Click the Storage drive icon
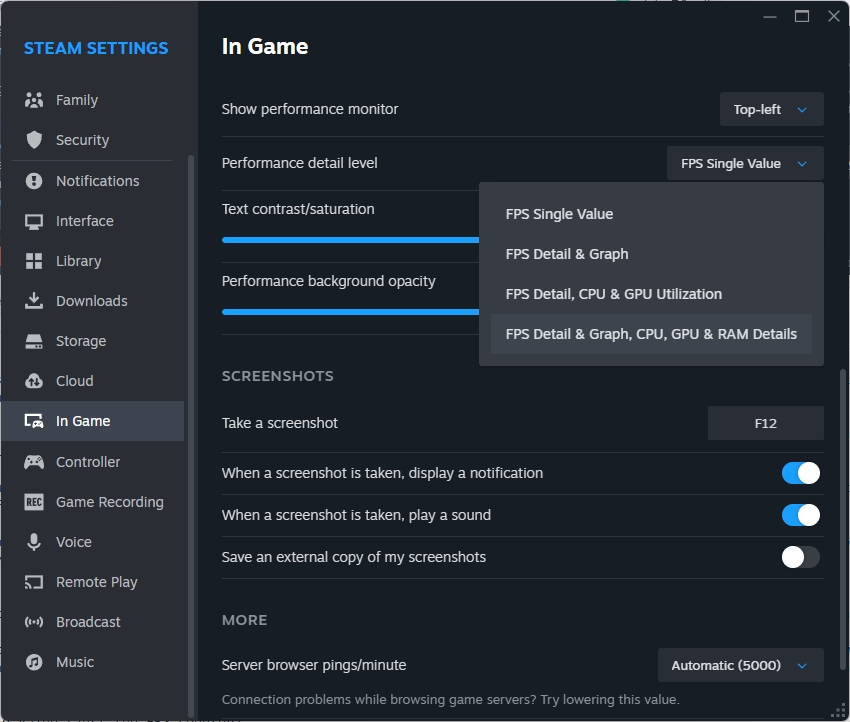This screenshot has height=722, width=850. coord(34,341)
